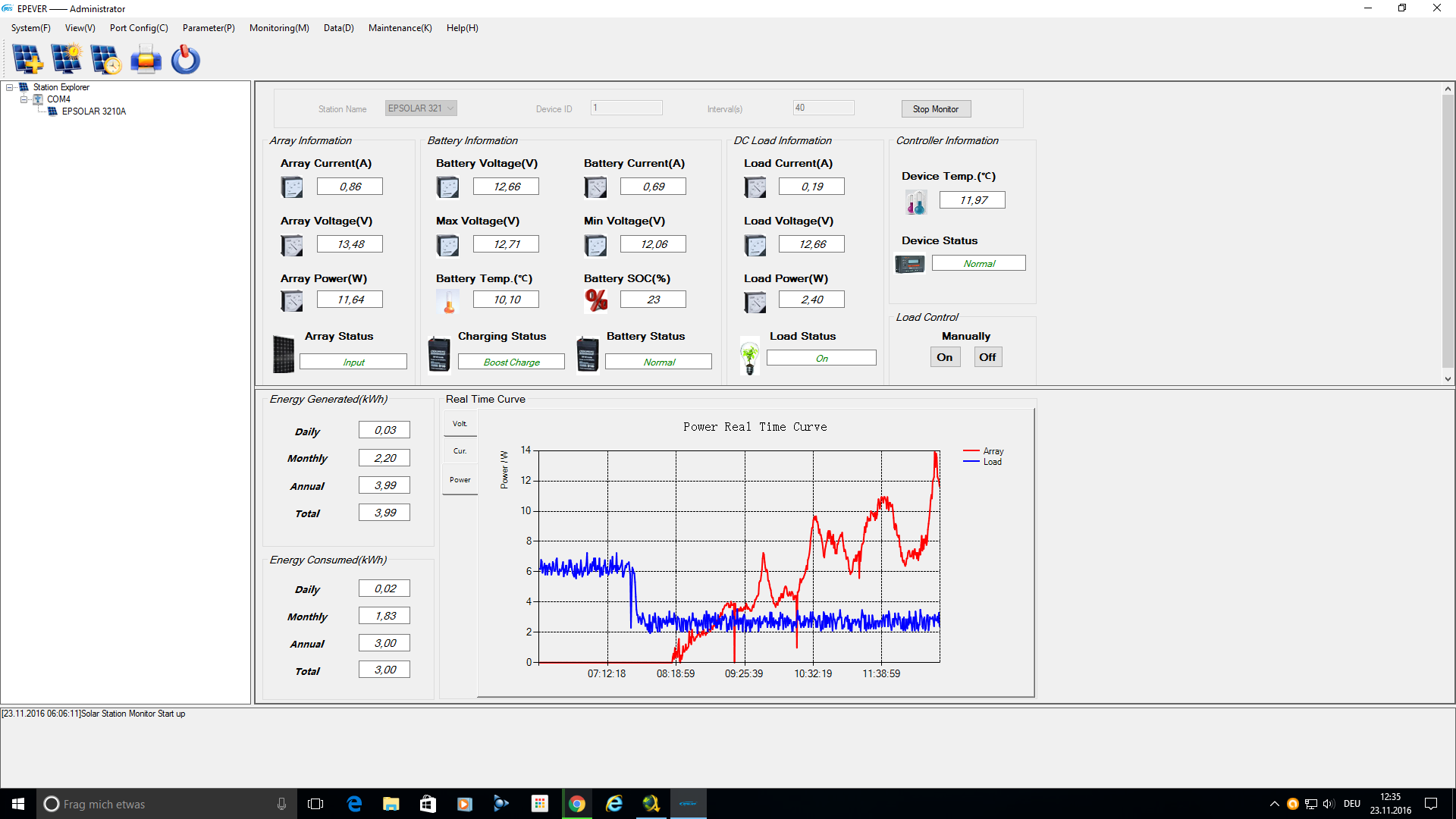Screen dimensions: 1456x819
Task: Click the Battery SOC percent icon
Action: 596,300
